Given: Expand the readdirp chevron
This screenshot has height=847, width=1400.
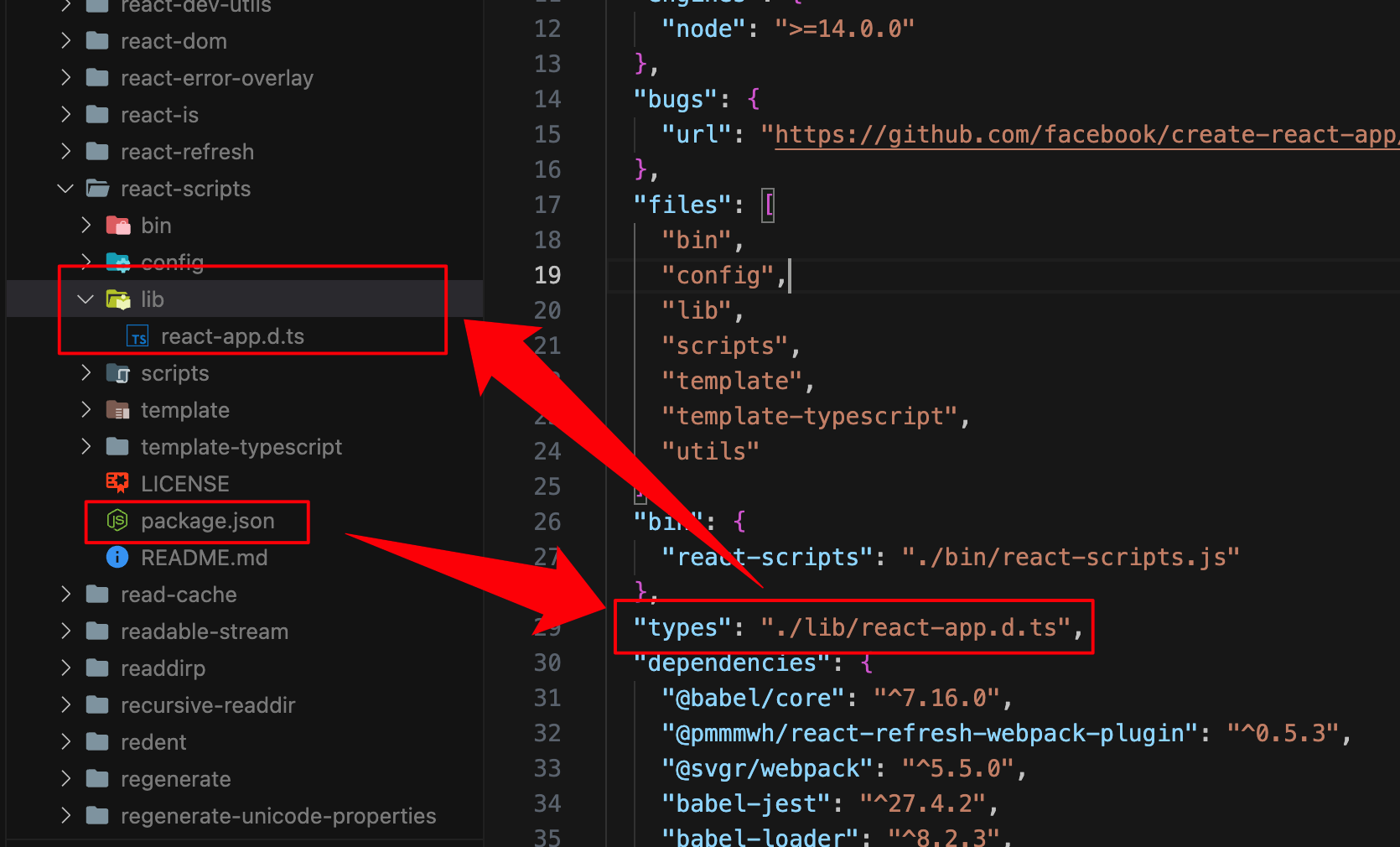Looking at the screenshot, I should click(x=65, y=668).
